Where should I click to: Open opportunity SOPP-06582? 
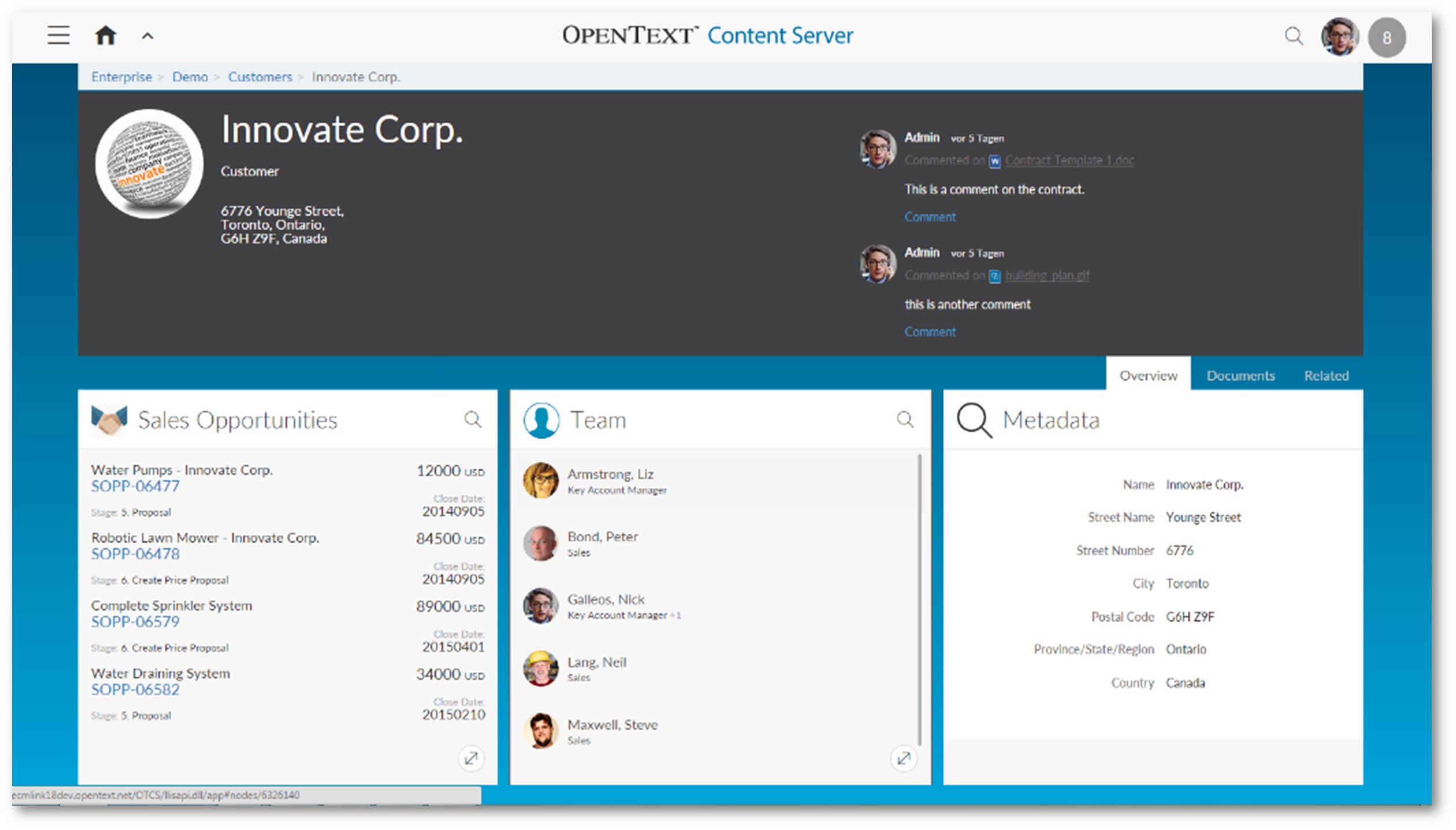coord(135,690)
